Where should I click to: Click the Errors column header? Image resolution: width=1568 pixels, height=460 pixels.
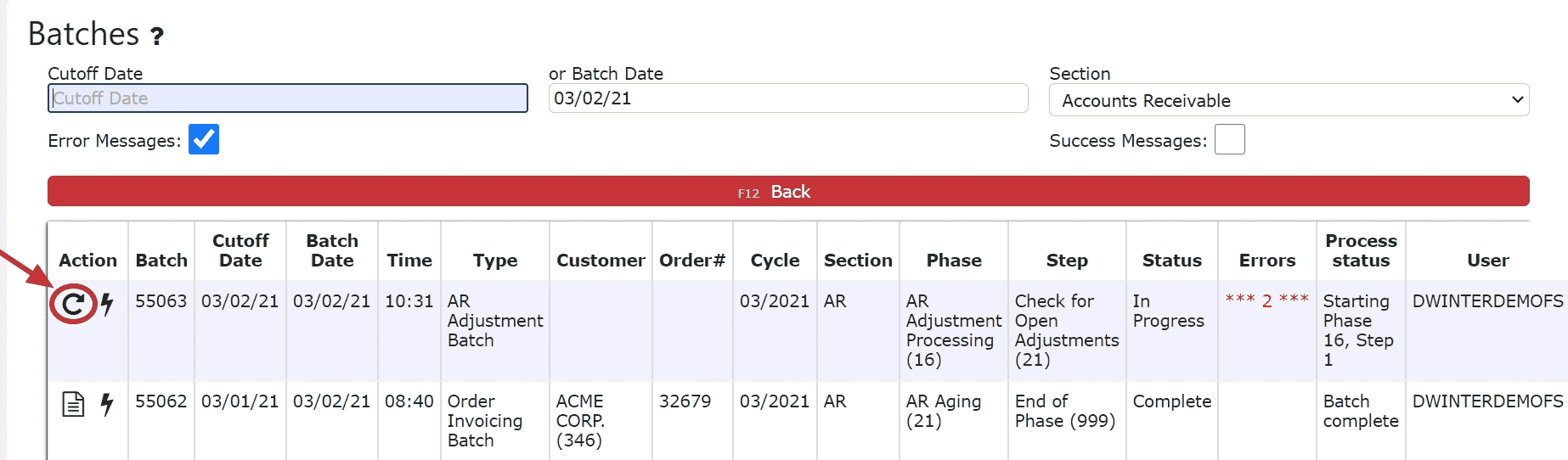pyautogui.click(x=1267, y=261)
